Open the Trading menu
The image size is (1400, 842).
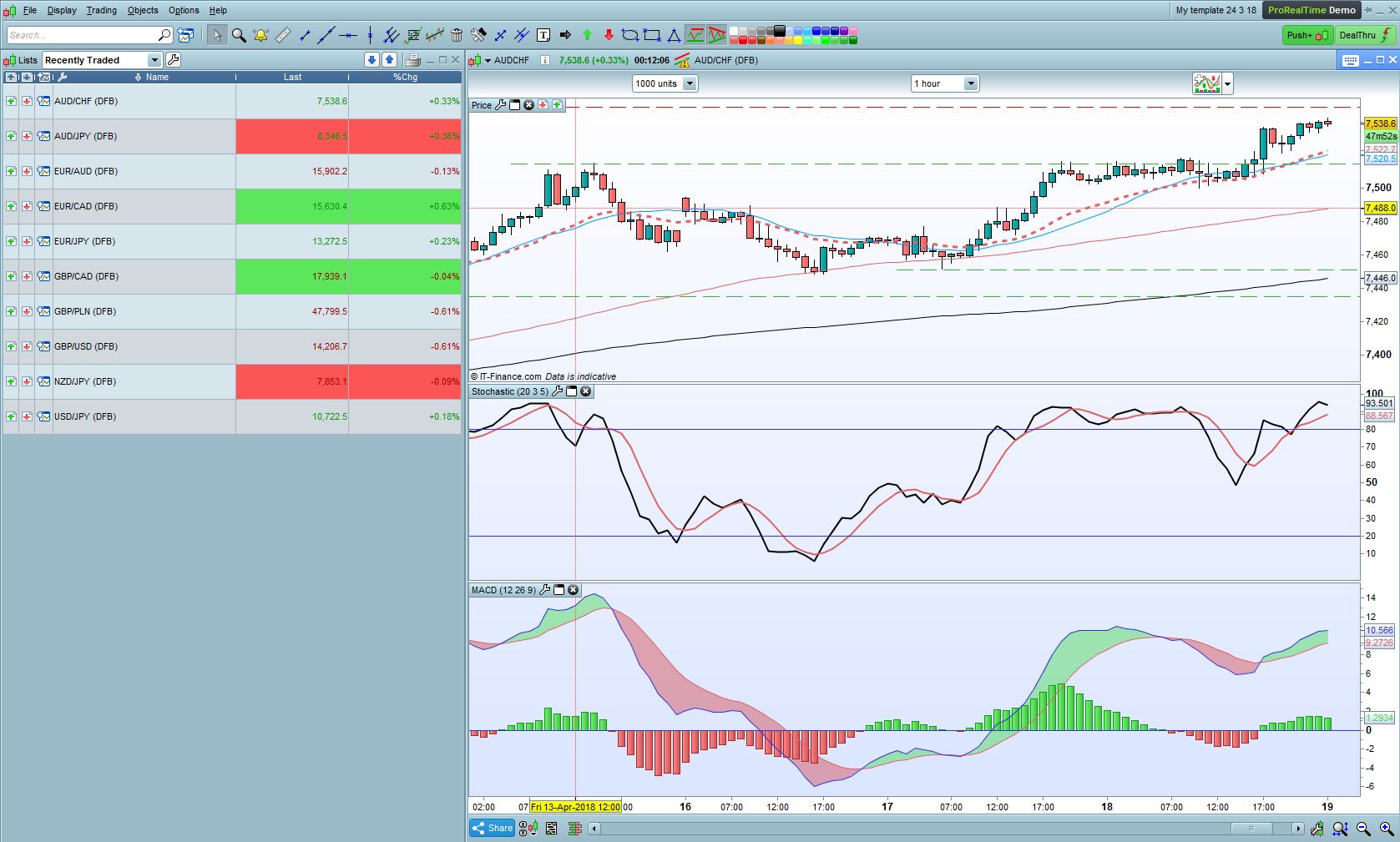[x=101, y=10]
